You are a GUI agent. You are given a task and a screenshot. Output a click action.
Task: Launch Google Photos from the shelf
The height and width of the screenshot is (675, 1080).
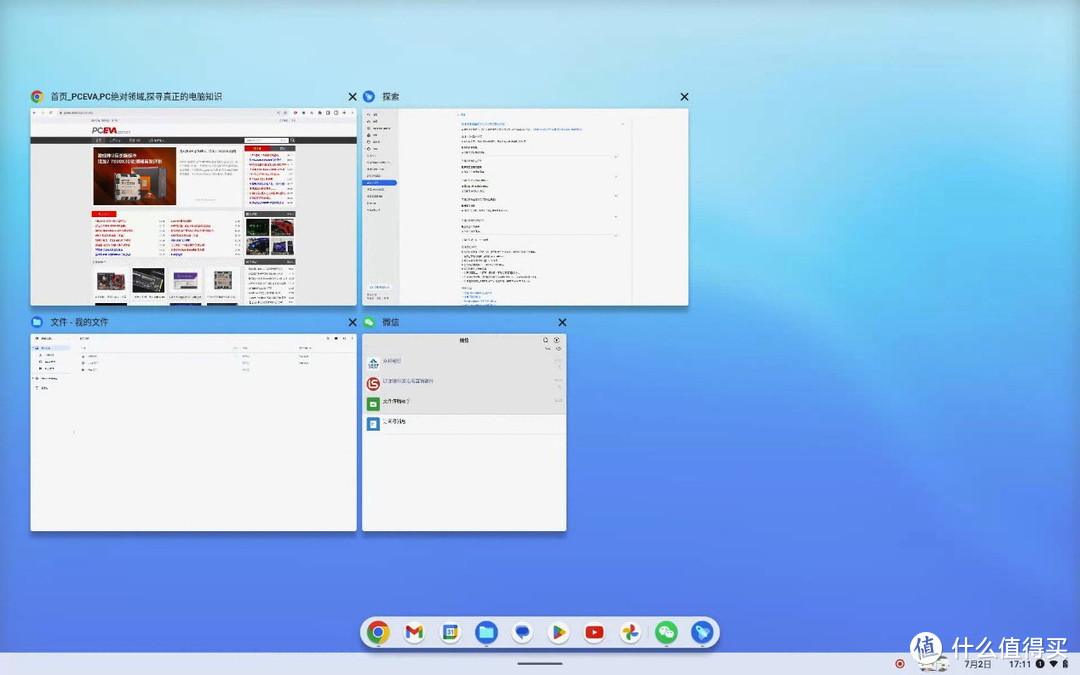630,632
